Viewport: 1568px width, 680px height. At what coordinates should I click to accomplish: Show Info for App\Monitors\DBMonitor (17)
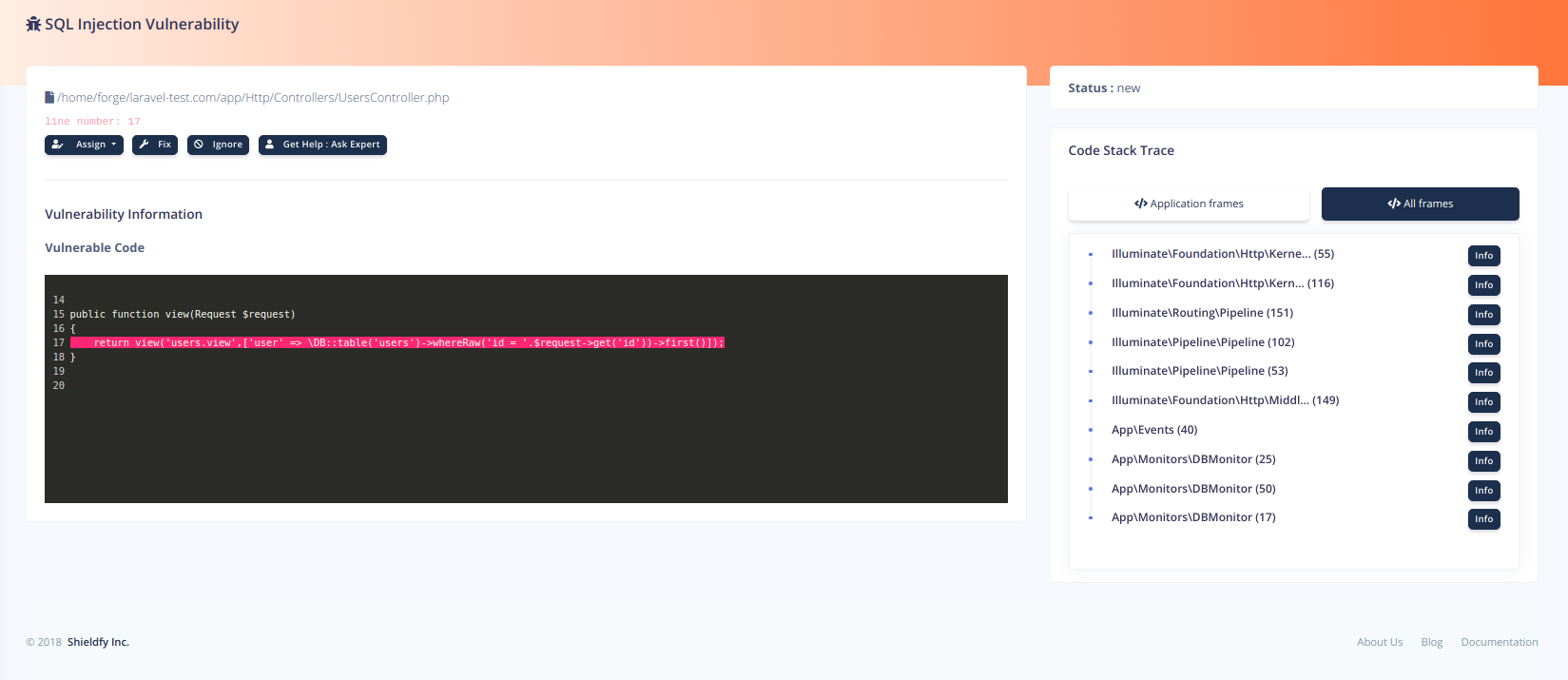coord(1483,519)
